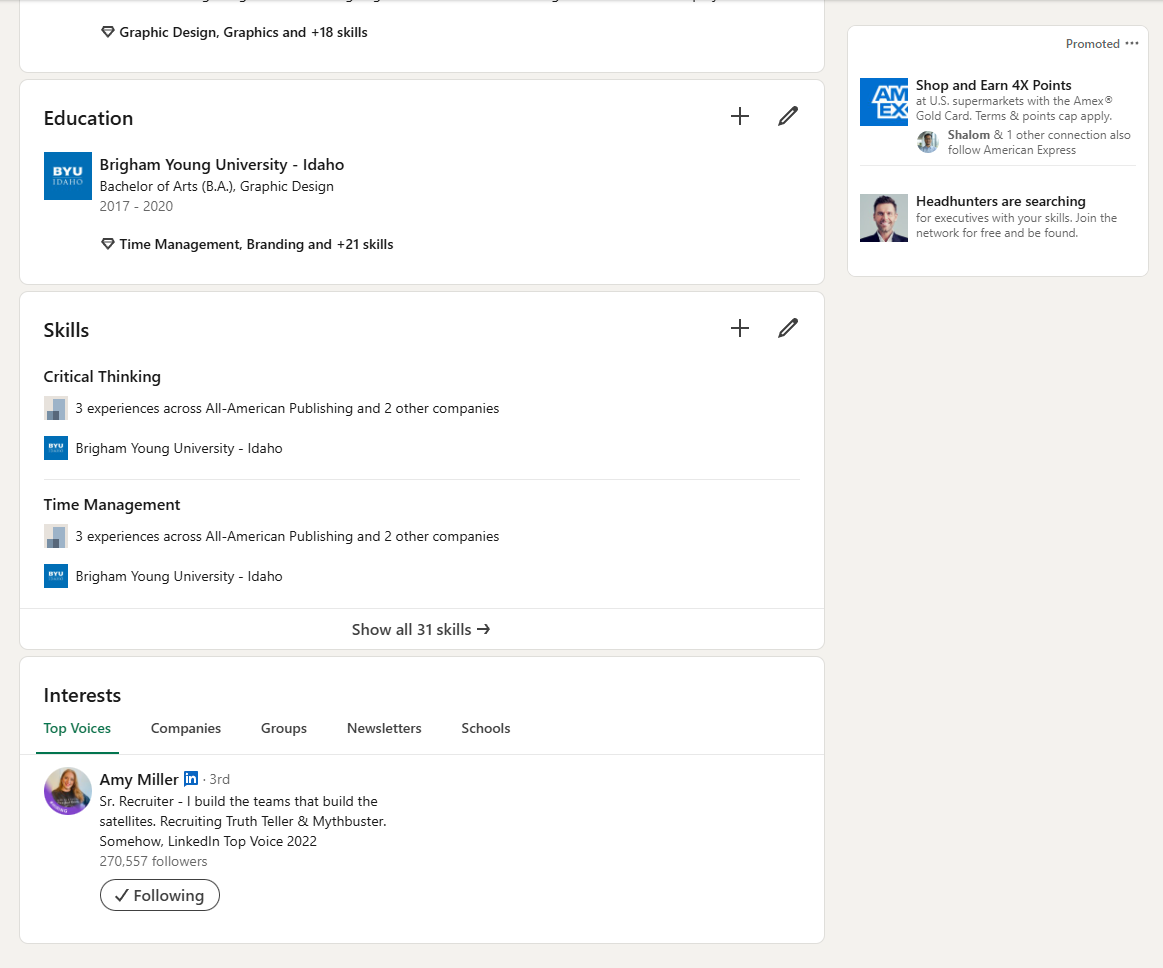Select the Schools interests tab
Image resolution: width=1163 pixels, height=968 pixels.
click(486, 728)
